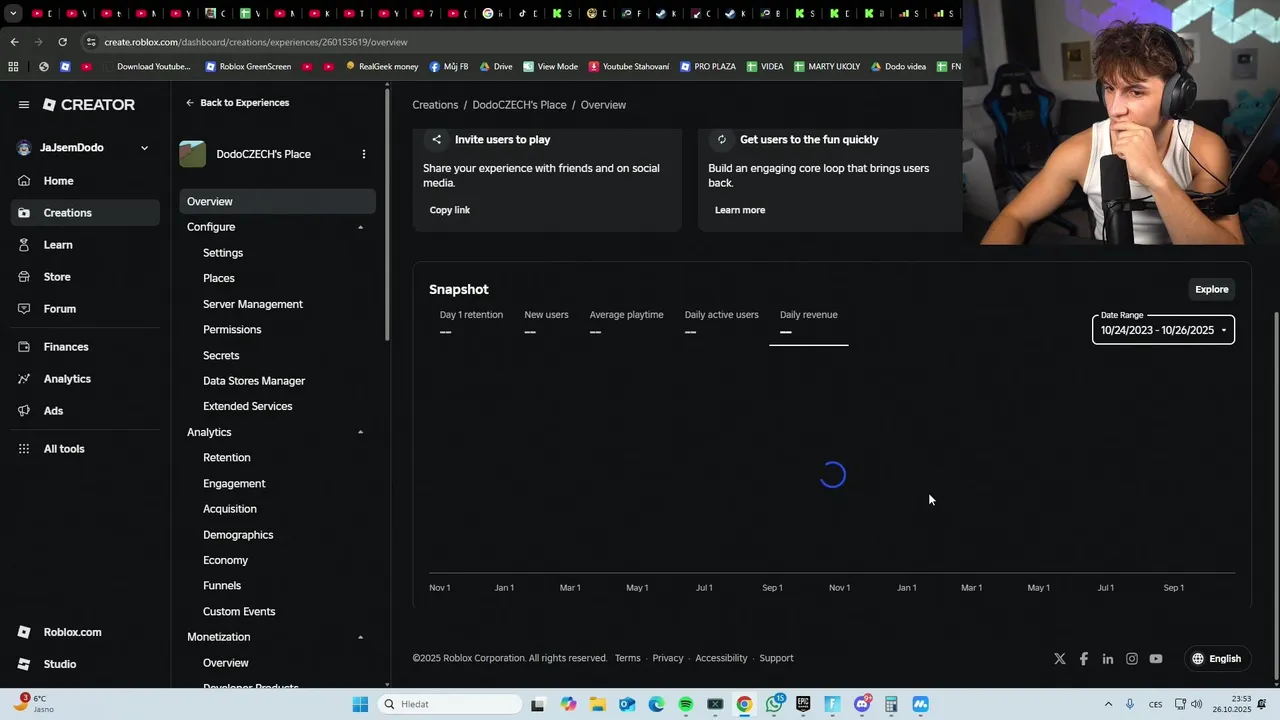Open the Forum link in the sidebar
The height and width of the screenshot is (720, 1280).
click(x=60, y=309)
